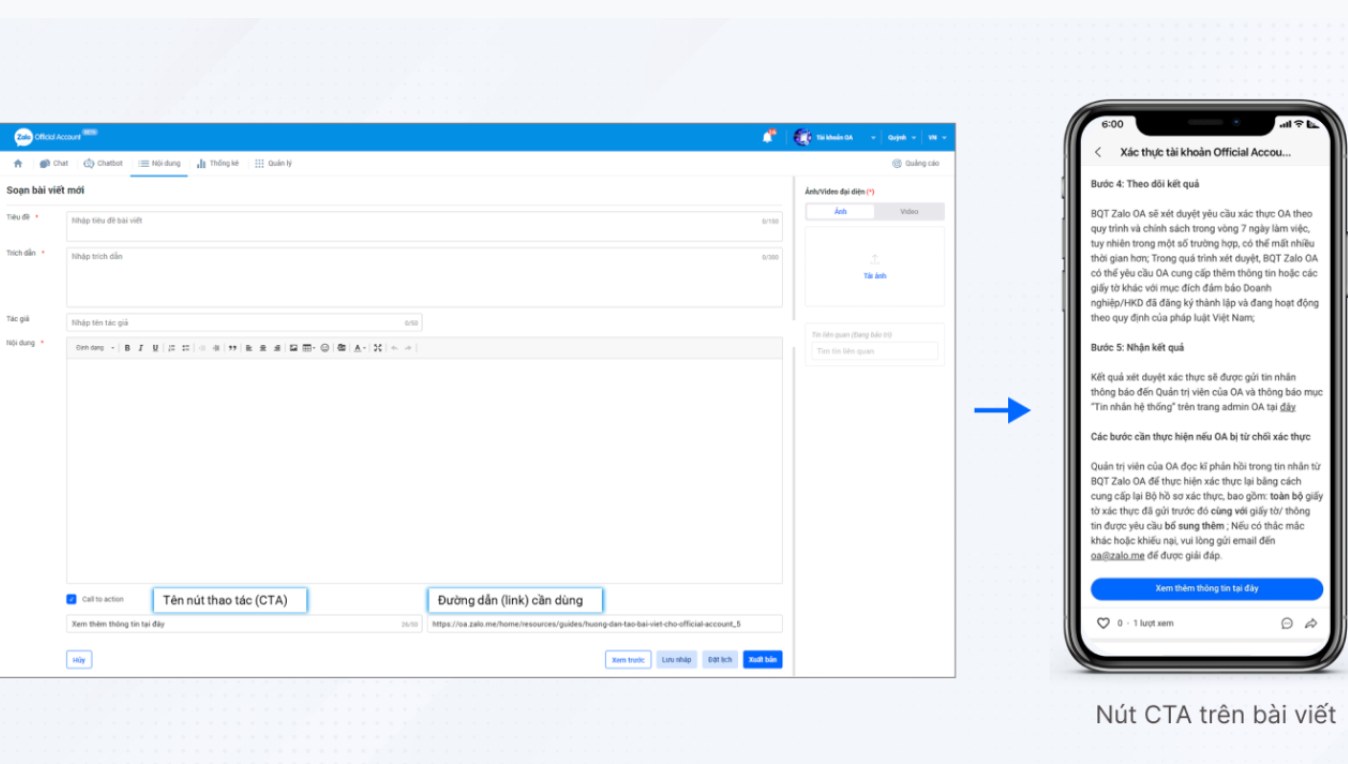Open the Home icon in the navigation bar
Image resolution: width=1348 pixels, height=764 pixels.
pos(18,163)
